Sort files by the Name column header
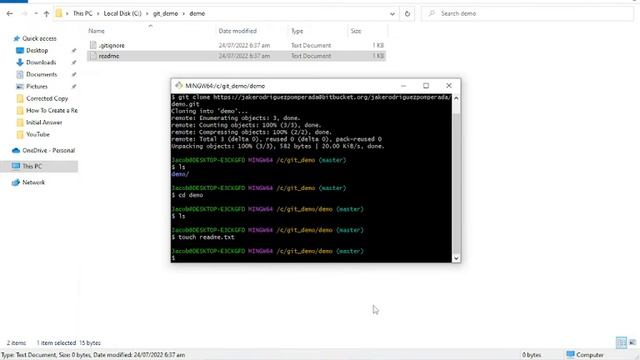 97,31
